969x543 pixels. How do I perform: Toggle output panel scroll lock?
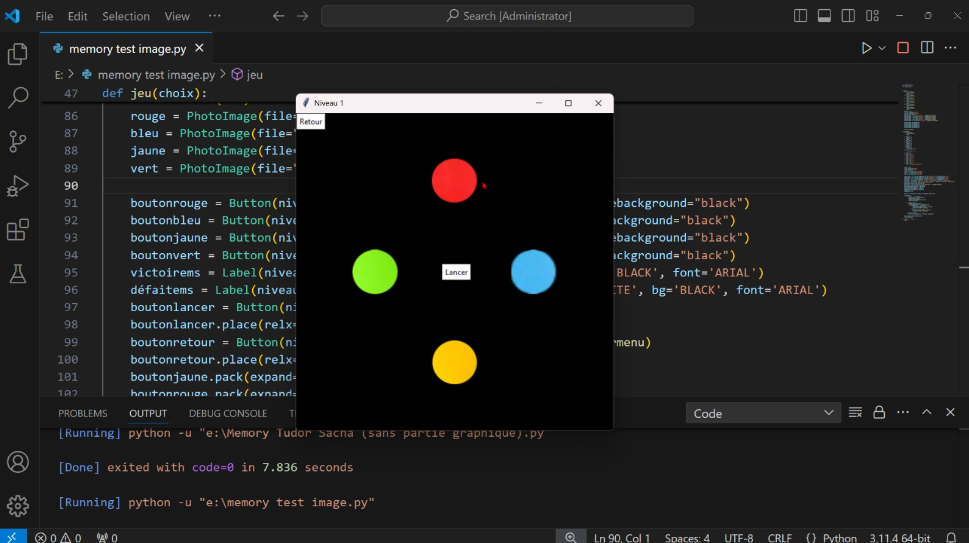click(879, 413)
